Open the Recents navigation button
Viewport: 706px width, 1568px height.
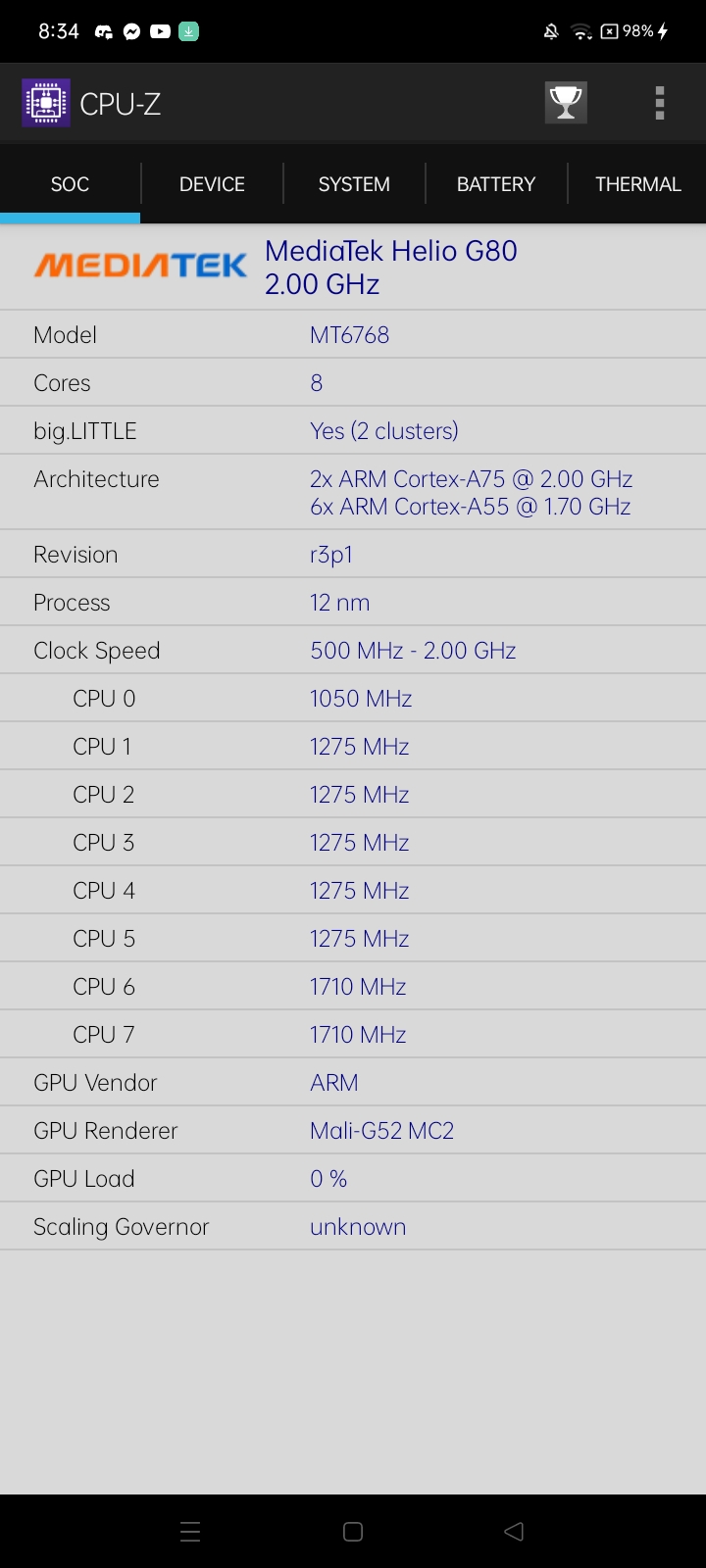(189, 1531)
